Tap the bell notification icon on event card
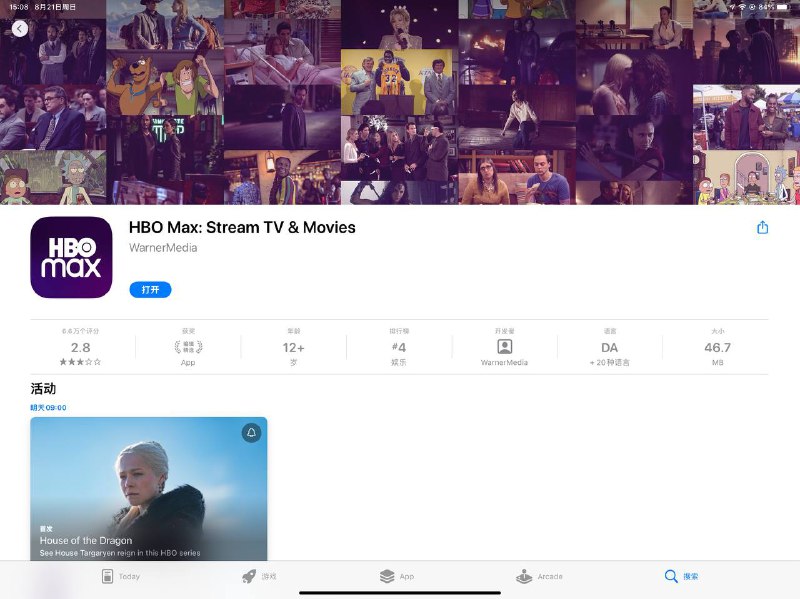The height and width of the screenshot is (599, 800). pos(252,433)
